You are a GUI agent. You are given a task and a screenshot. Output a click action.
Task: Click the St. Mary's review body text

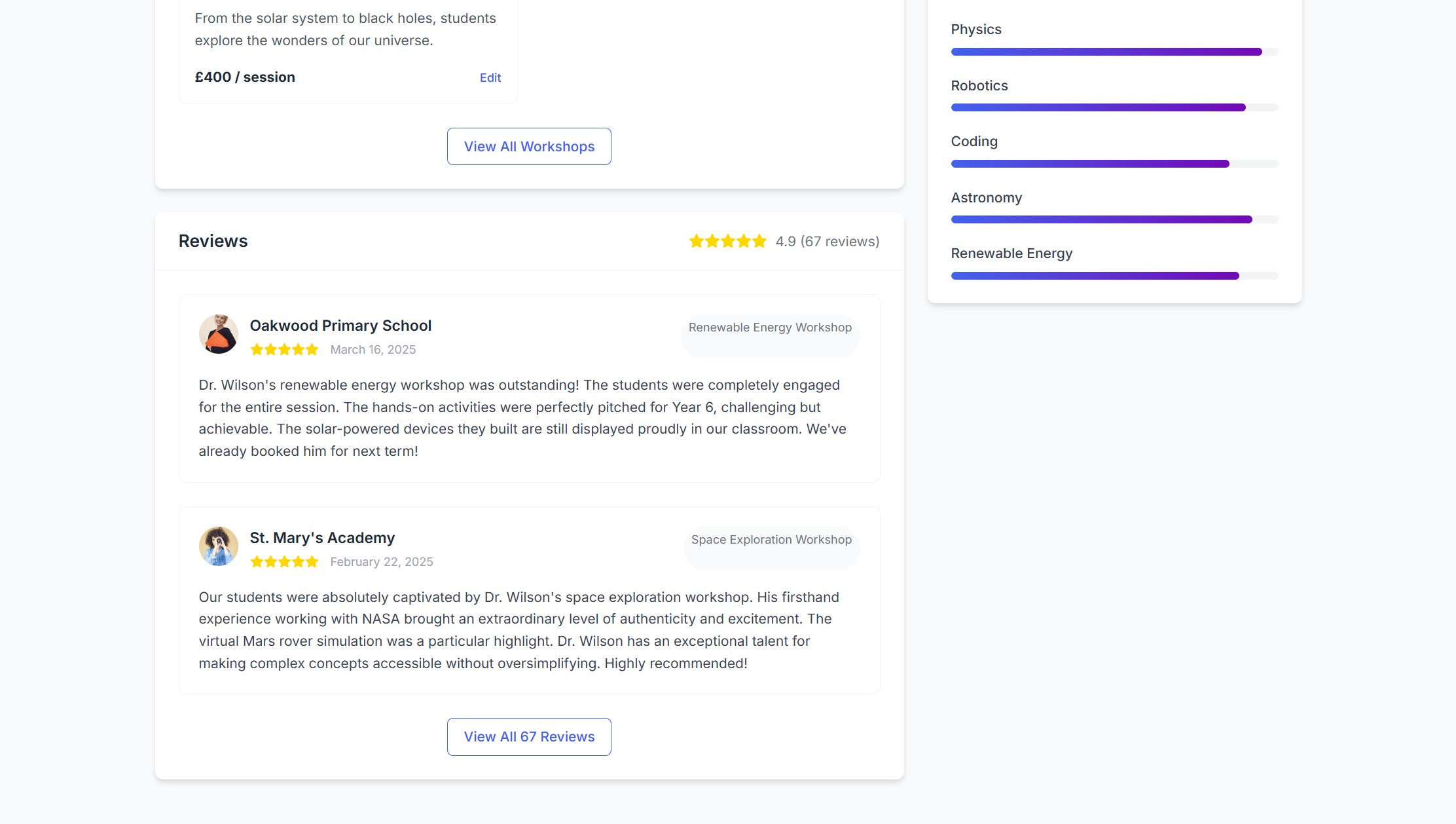pyautogui.click(x=519, y=630)
